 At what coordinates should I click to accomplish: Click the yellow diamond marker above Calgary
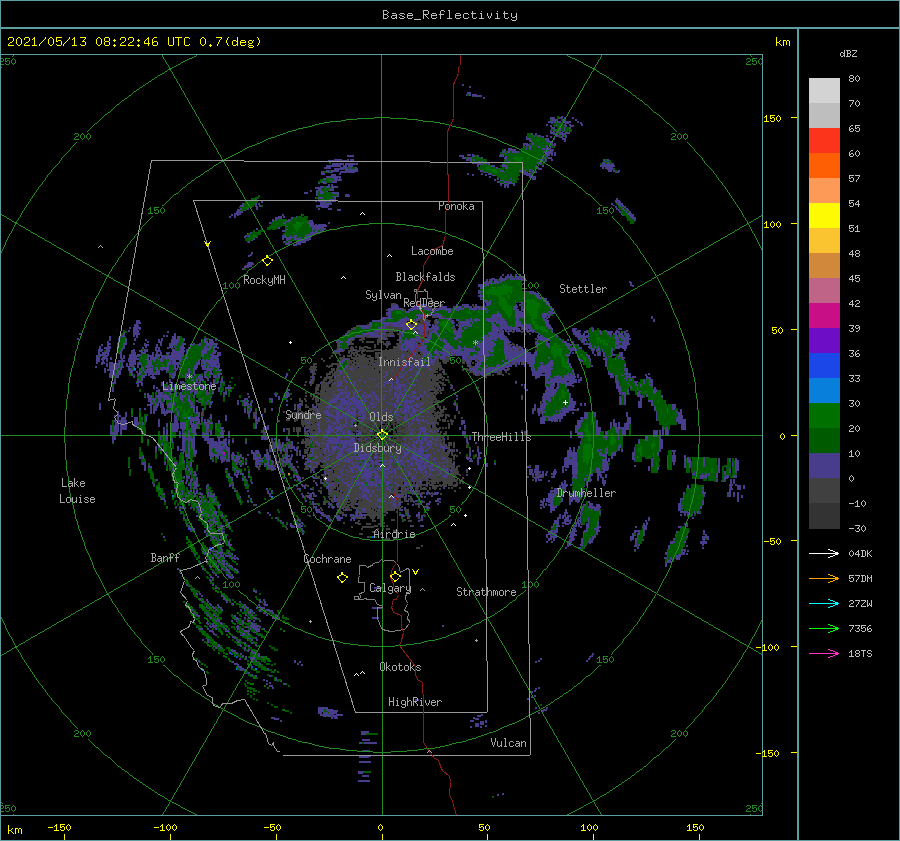coord(395,576)
